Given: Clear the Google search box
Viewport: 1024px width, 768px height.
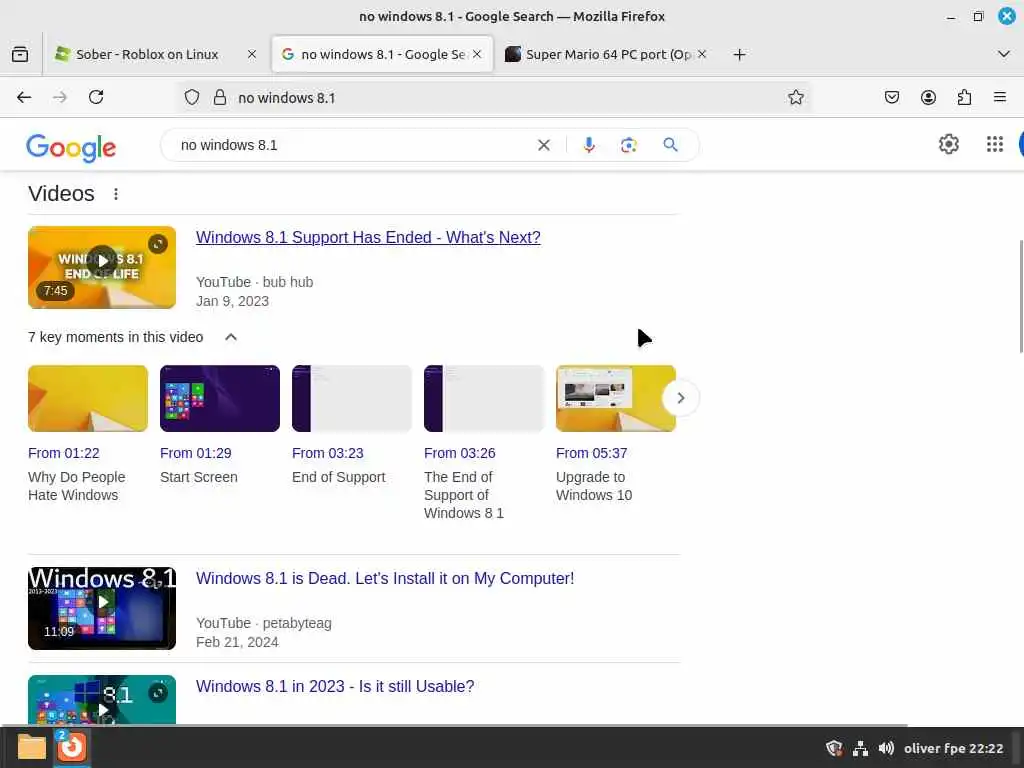Looking at the screenshot, I should point(543,145).
